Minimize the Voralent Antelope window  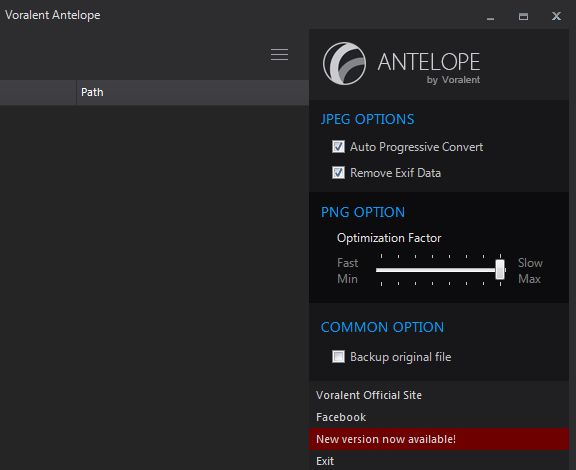click(x=490, y=17)
